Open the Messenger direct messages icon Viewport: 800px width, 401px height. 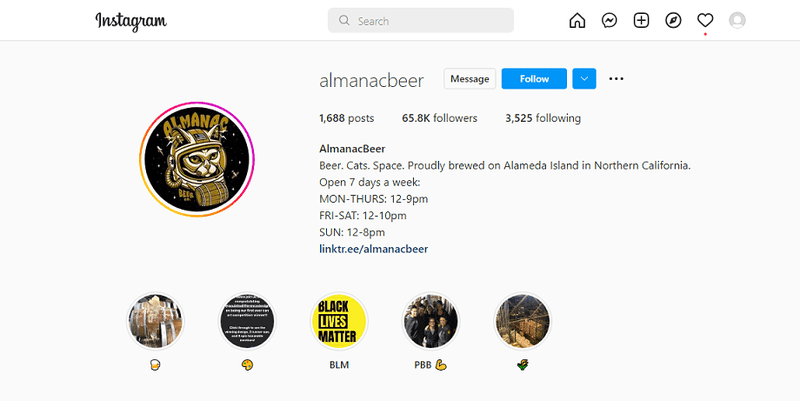[609, 20]
